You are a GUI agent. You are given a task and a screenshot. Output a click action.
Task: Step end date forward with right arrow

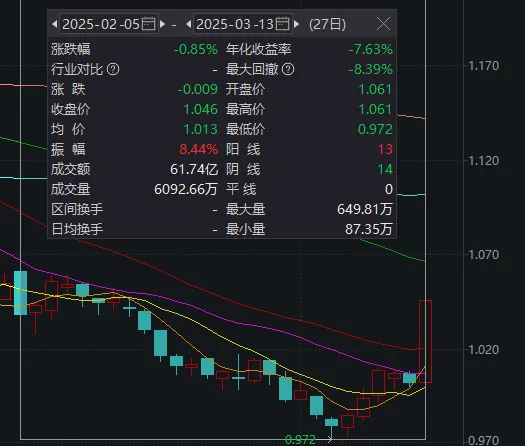point(297,24)
